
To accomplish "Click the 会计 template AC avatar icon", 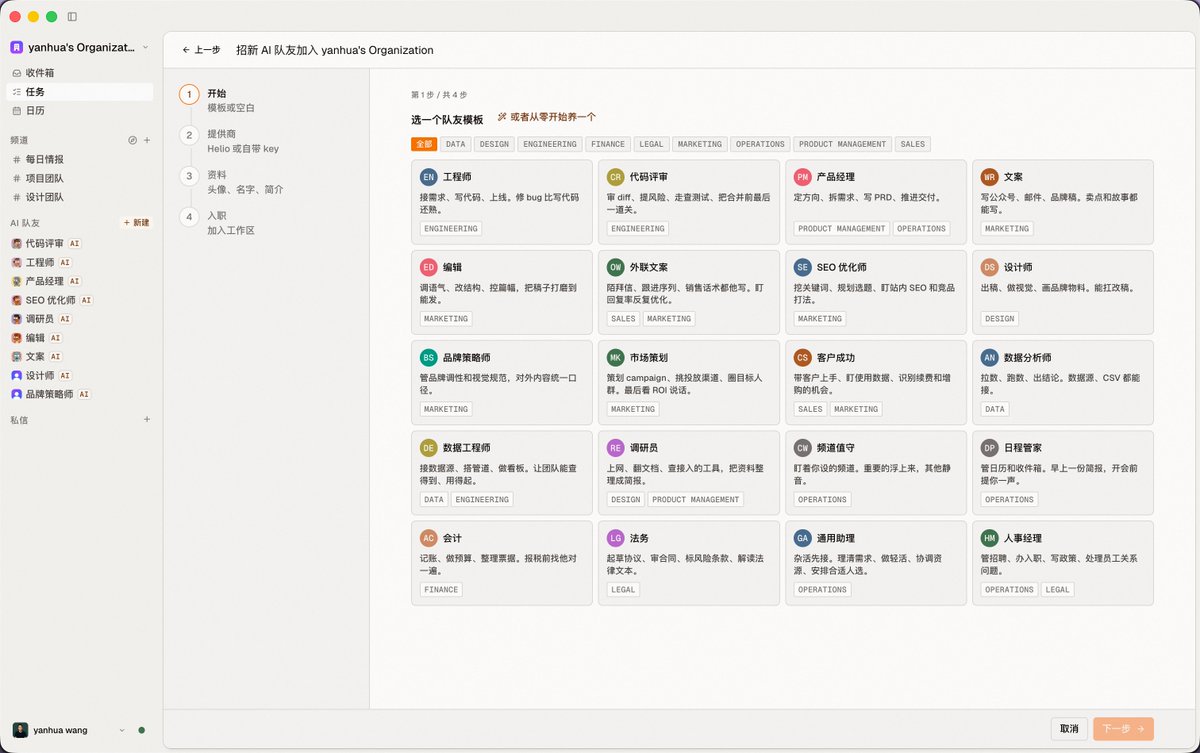I will point(429,537).
